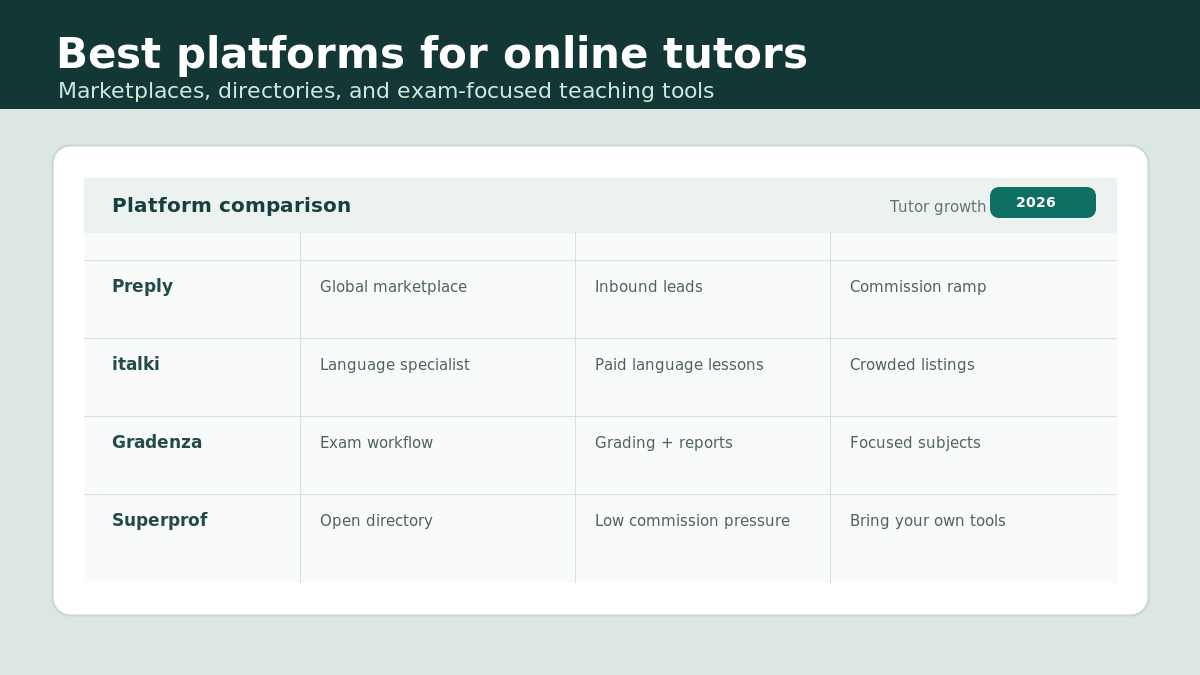Click the 'Inbound leads' cell
The height and width of the screenshot is (675, 1200).
649,287
